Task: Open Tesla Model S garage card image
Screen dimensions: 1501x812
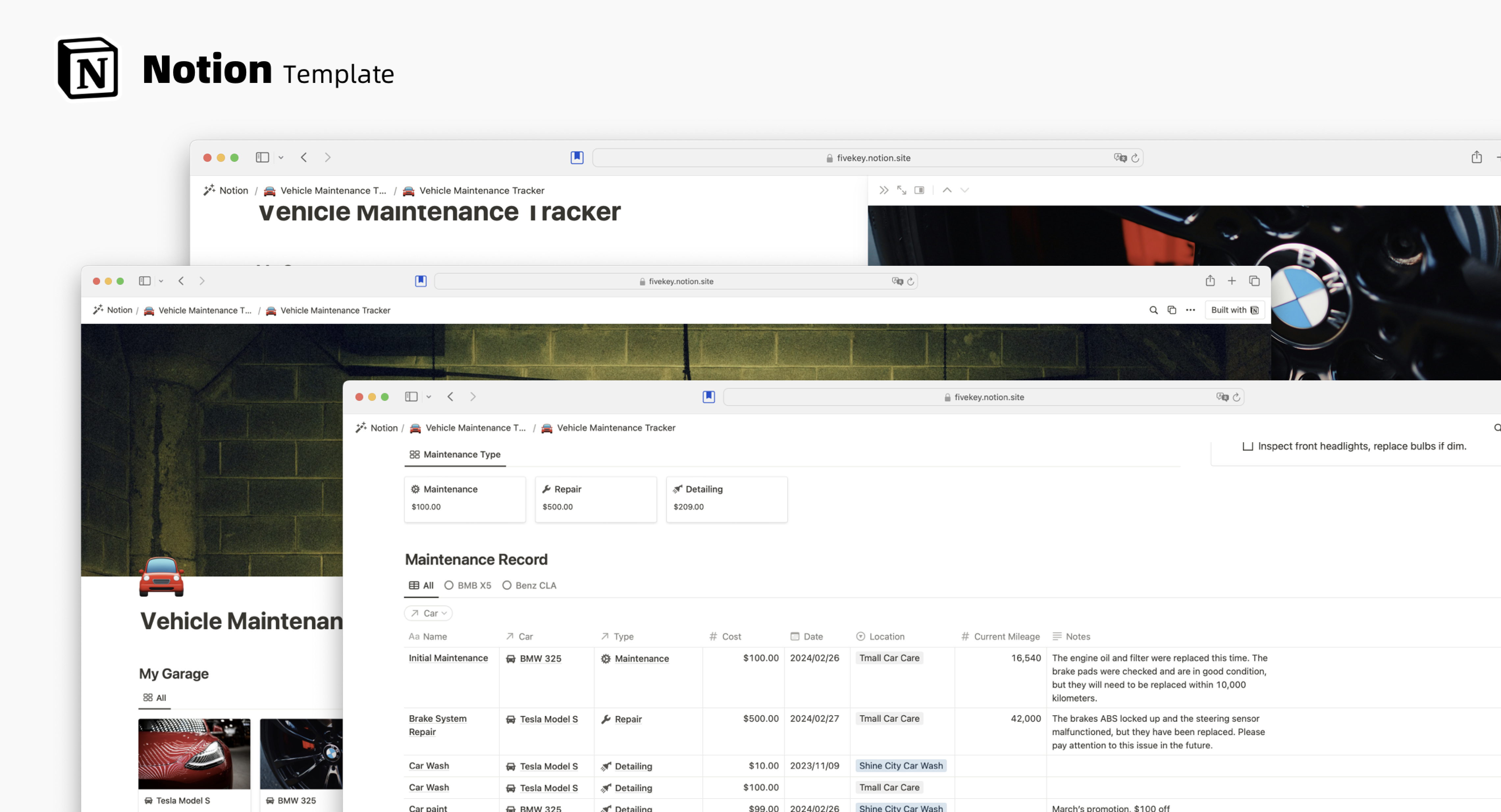Action: point(194,754)
